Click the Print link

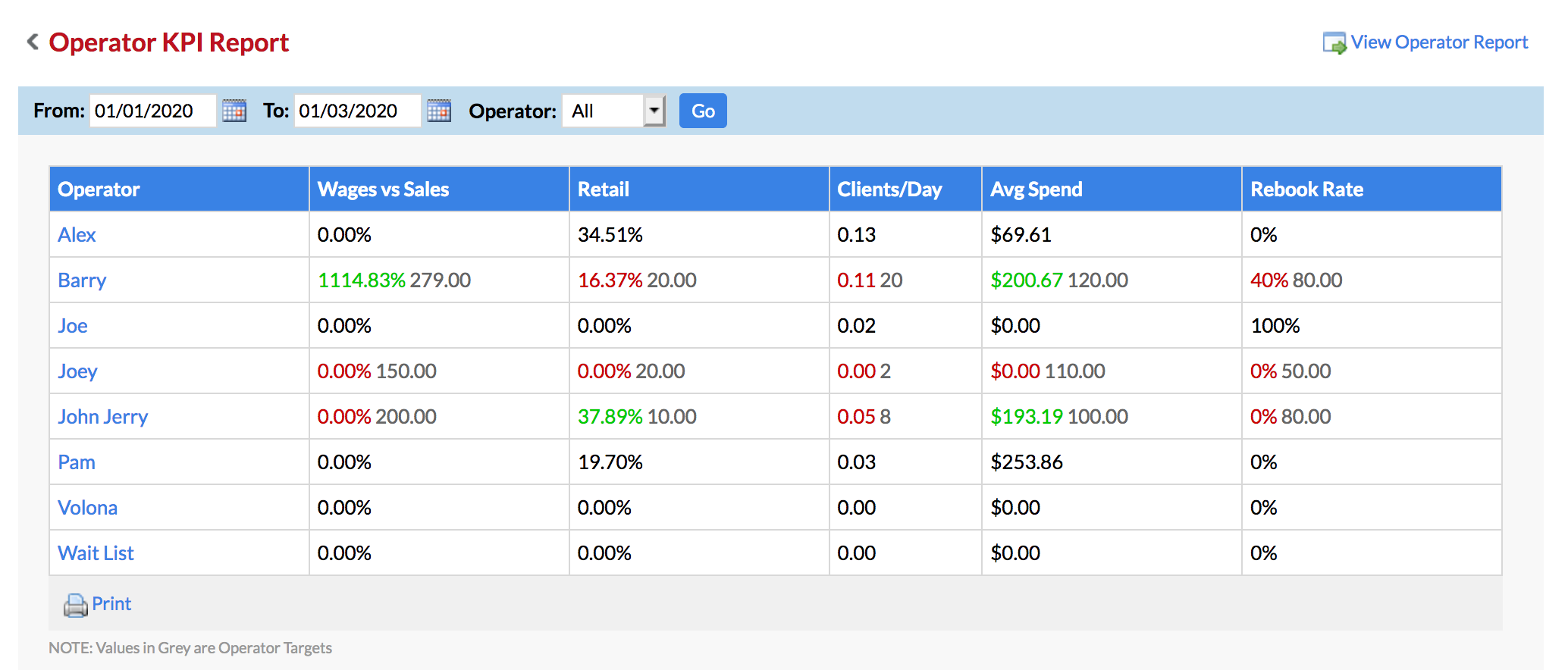[111, 604]
